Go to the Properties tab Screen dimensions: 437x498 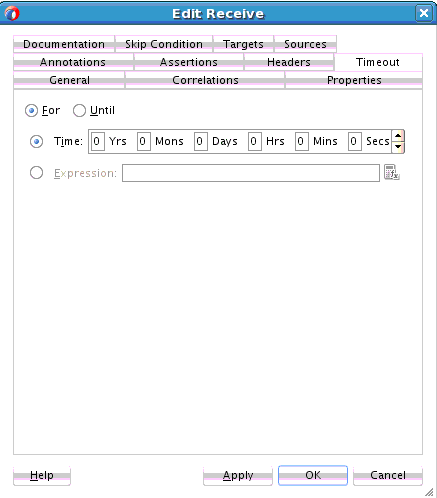[x=354, y=80]
